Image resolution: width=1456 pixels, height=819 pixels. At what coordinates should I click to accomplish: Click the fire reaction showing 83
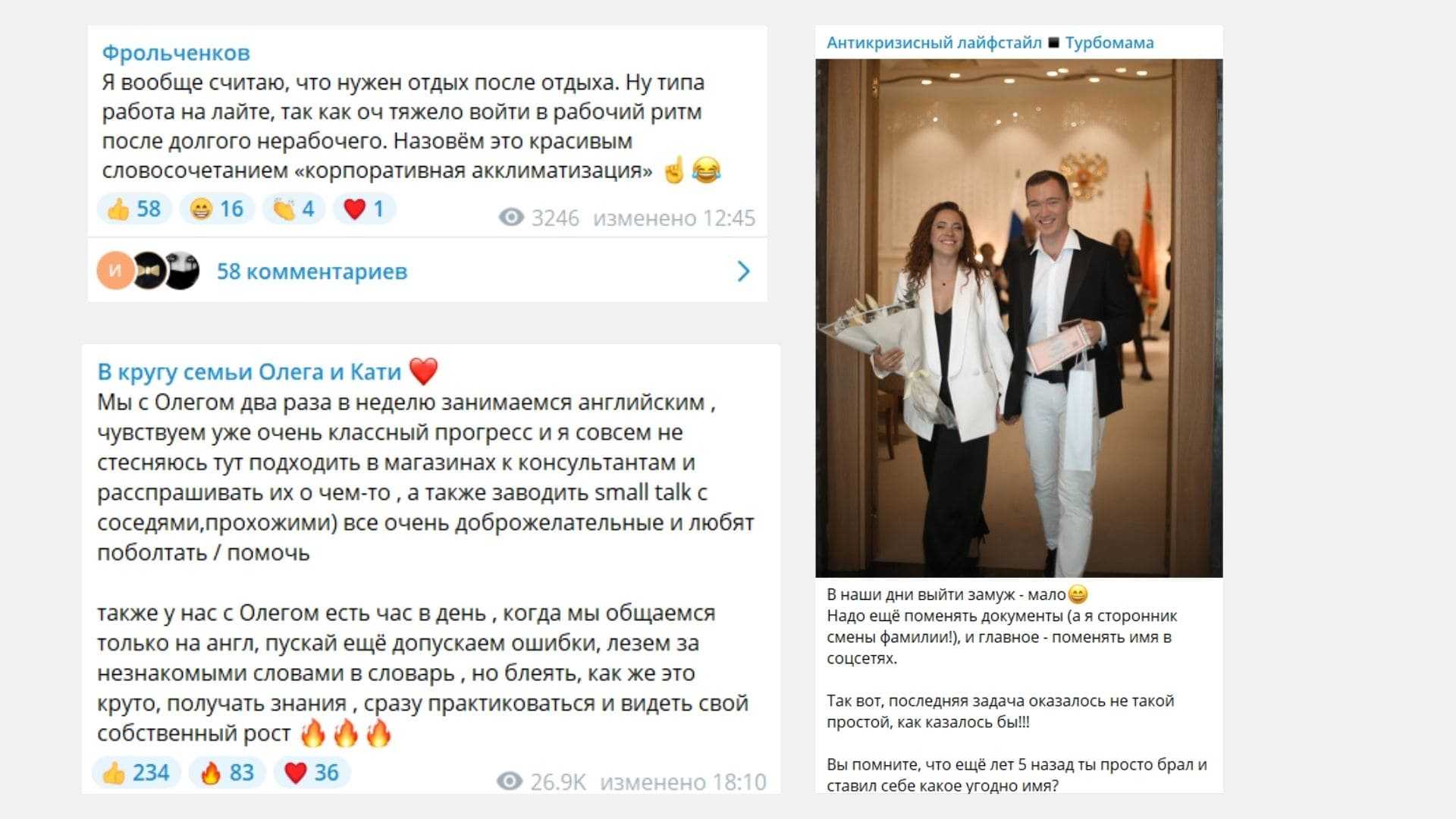[x=227, y=773]
